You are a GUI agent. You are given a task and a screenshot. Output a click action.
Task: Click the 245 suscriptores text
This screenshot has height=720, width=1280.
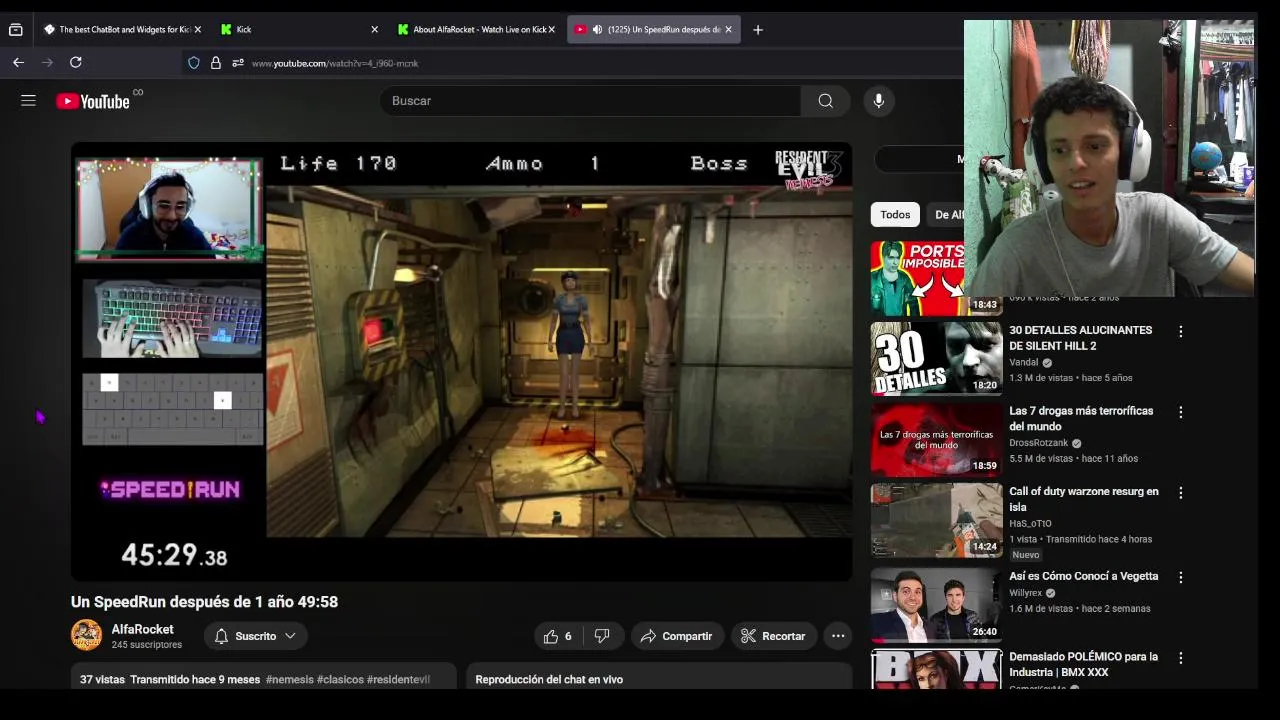tap(147, 645)
